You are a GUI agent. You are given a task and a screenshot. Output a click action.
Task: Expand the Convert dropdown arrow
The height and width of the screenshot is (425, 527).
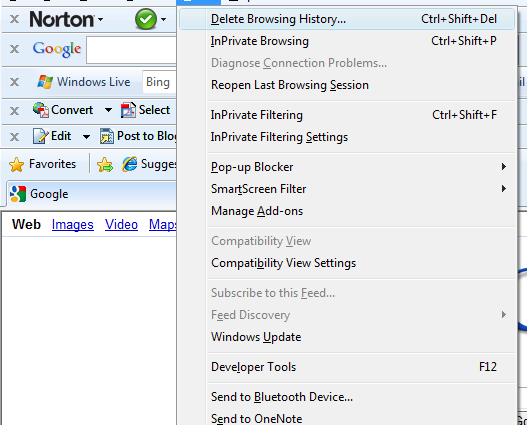coord(108,110)
